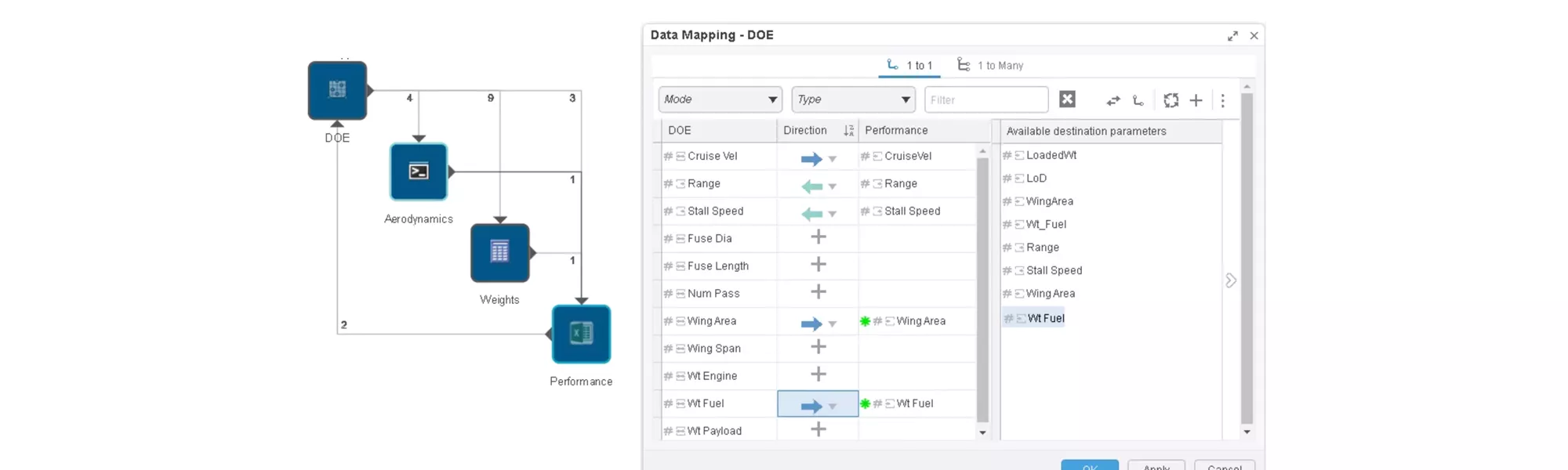This screenshot has height=470, width=1568.
Task: Open direction dropdown for Range row
Action: point(833,186)
